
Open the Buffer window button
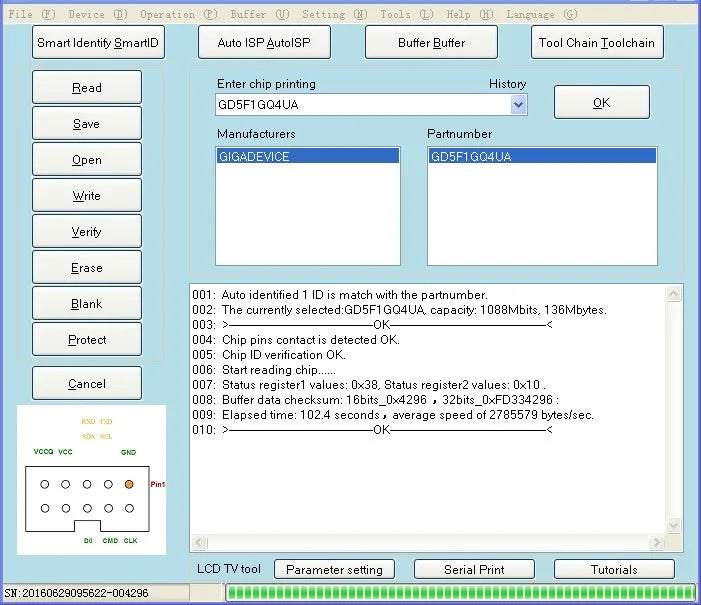(x=431, y=42)
